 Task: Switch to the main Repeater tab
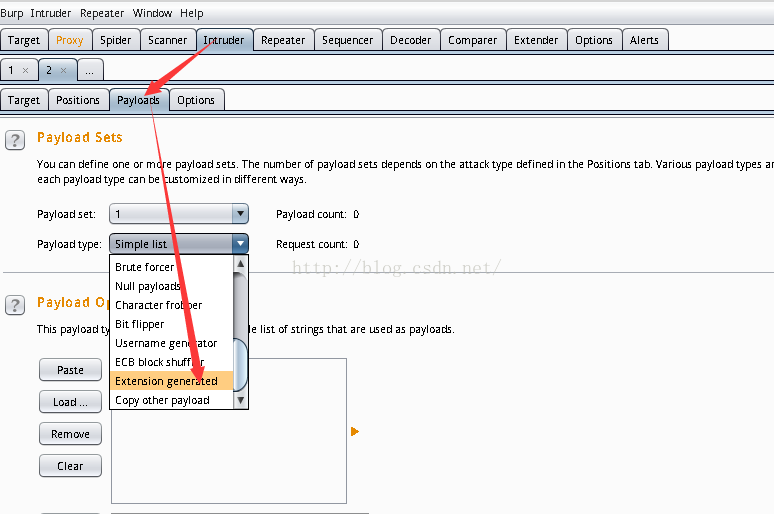click(283, 40)
